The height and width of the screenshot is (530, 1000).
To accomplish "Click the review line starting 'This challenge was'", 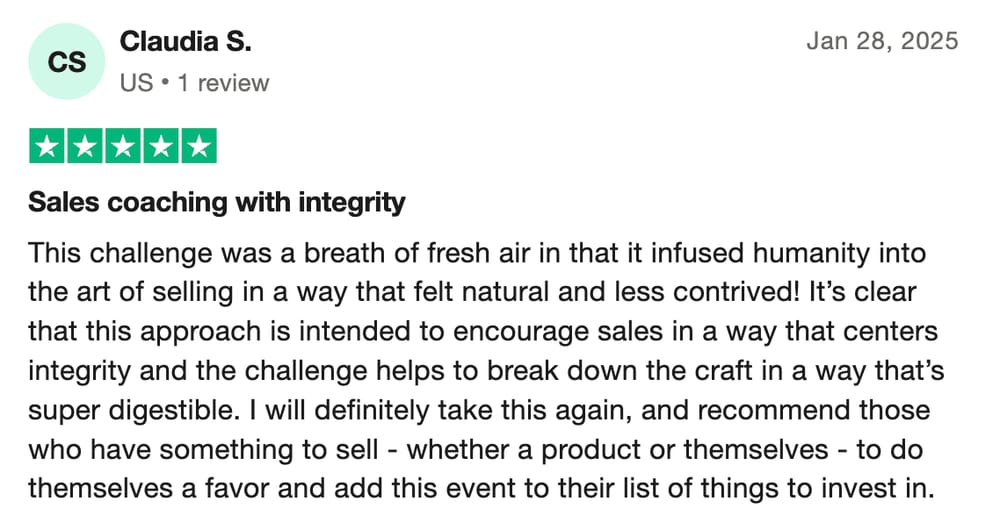I will pos(477,253).
